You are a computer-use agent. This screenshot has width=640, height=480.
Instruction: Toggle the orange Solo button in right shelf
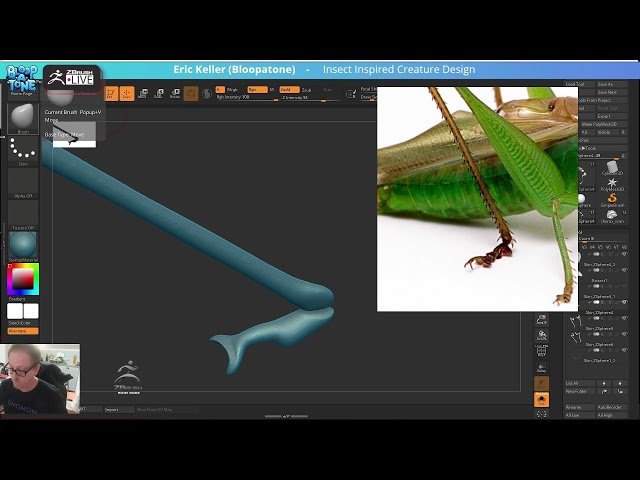coord(542,400)
